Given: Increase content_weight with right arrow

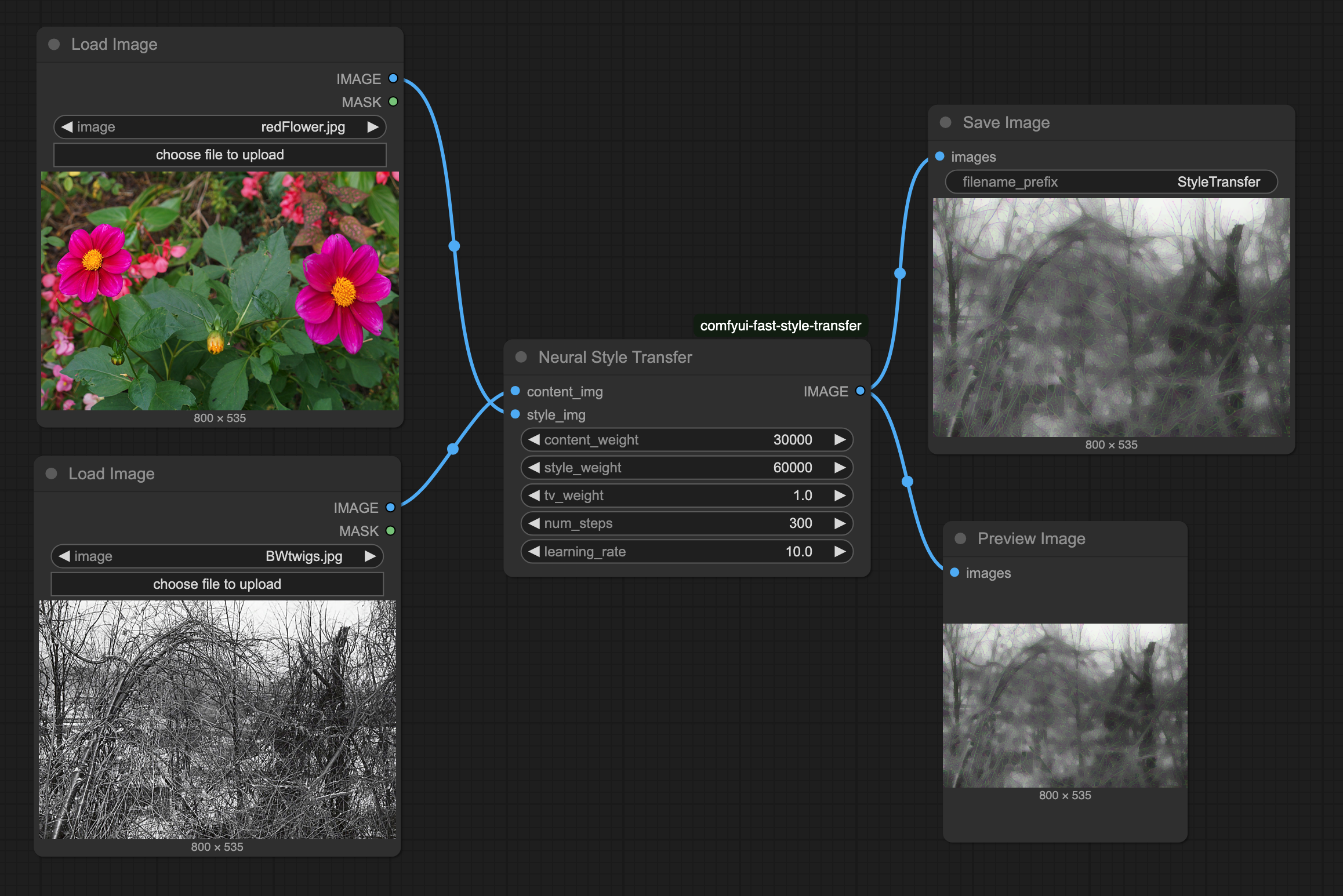Looking at the screenshot, I should pos(840,439).
